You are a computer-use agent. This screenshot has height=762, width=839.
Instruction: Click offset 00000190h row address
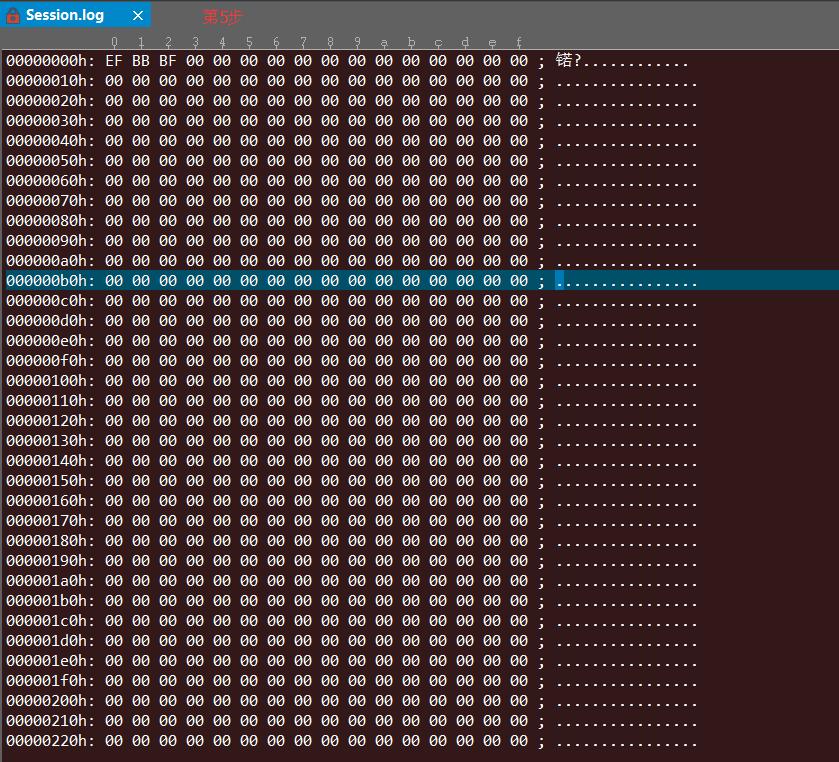(50, 561)
